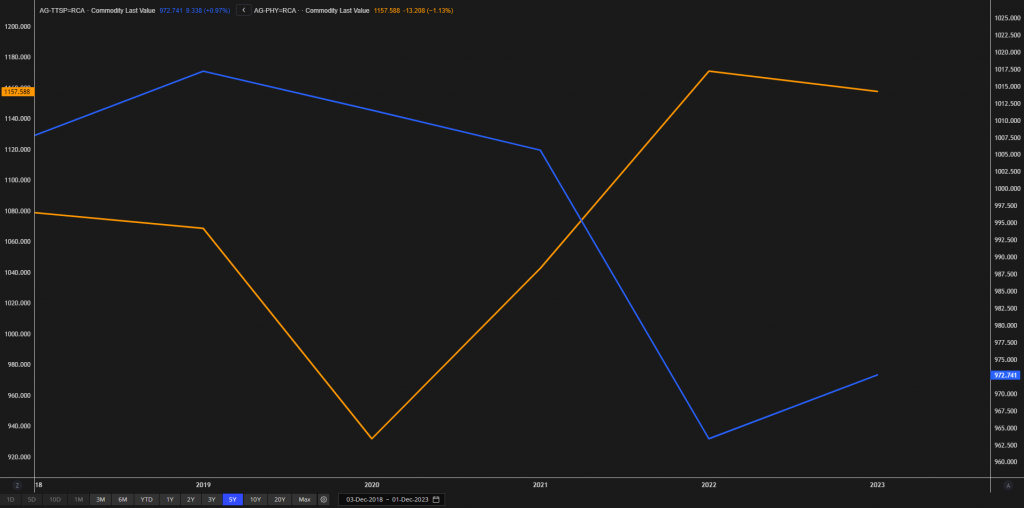Click the A auto-scale icon at bottom right

[1006, 484]
